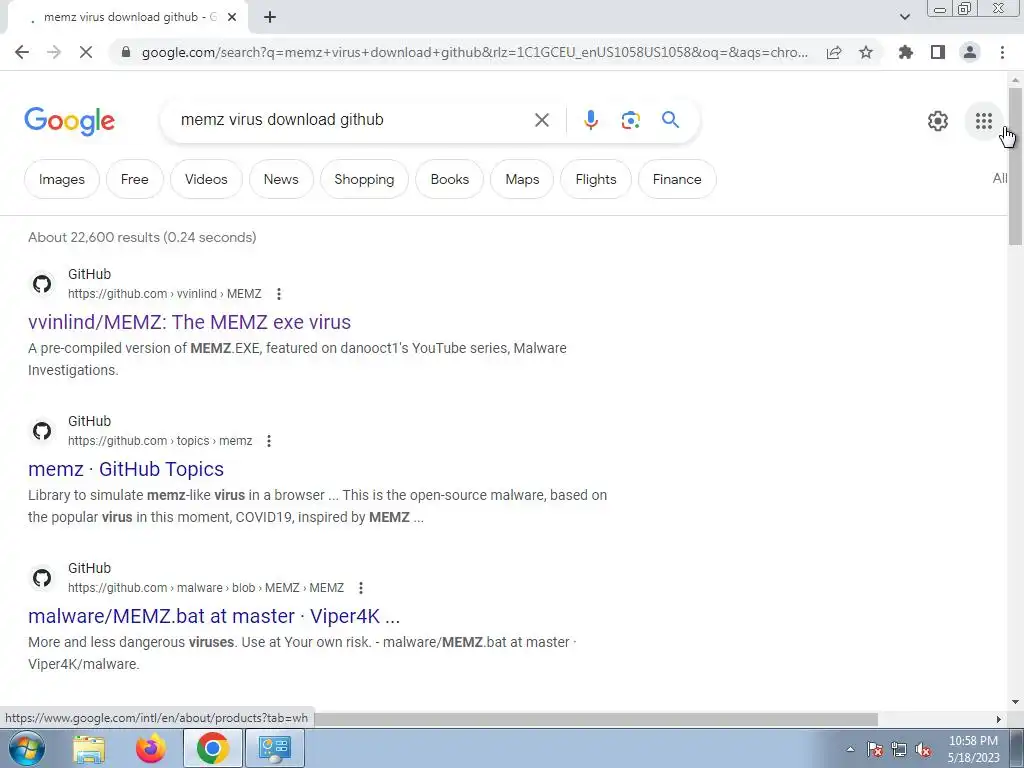Click the forward navigation arrow
The image size is (1024, 768).
54,52
